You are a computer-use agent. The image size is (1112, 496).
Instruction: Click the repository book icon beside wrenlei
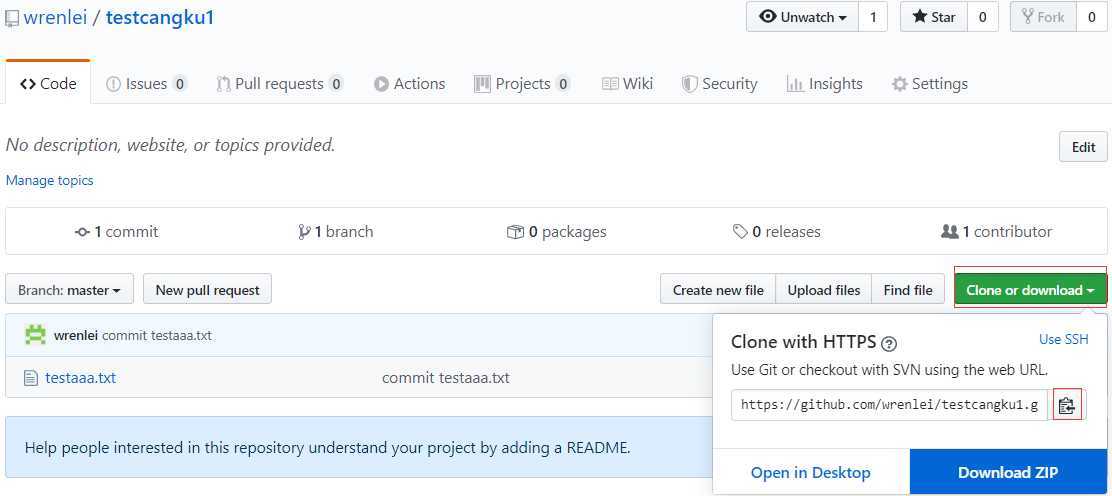12,18
